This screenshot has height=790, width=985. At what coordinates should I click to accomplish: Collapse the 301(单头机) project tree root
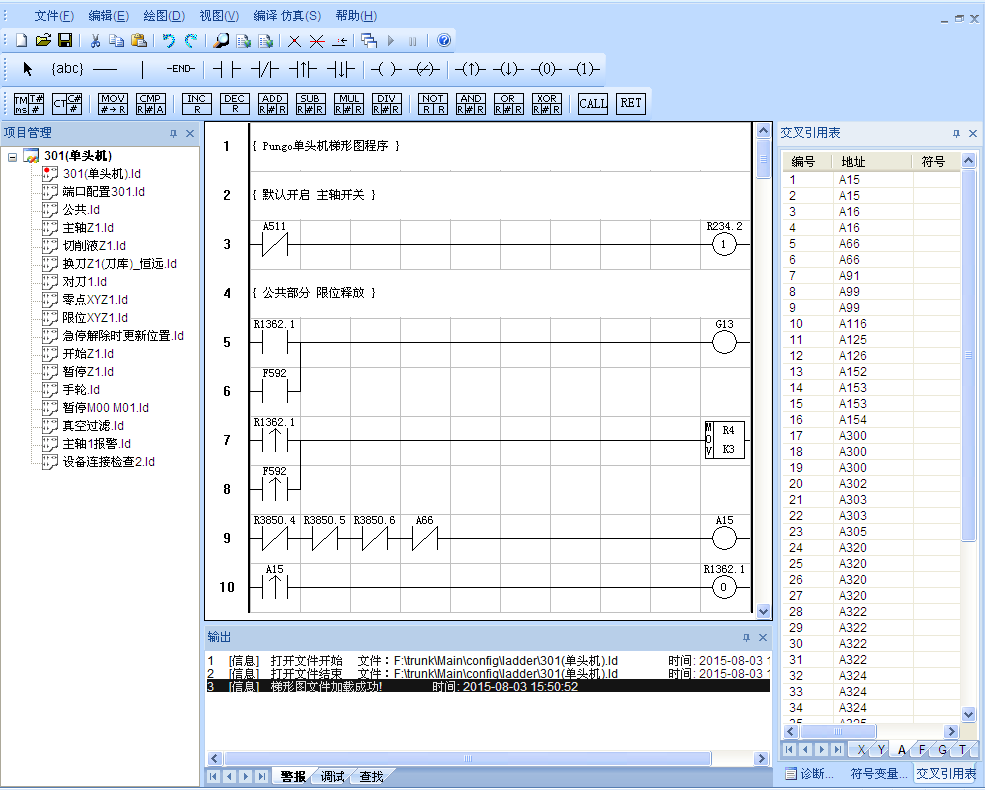[12, 156]
